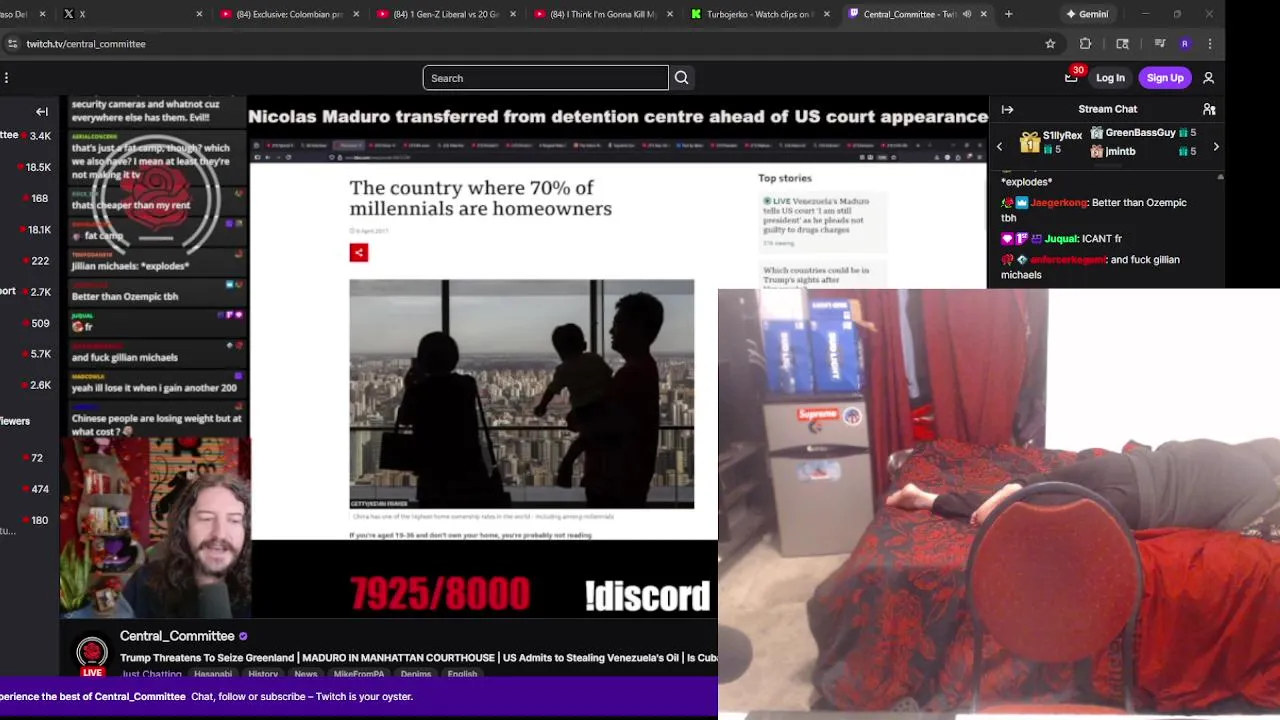
Task: Switch to the 1 Gen-Z Liberal tab
Action: pos(446,14)
